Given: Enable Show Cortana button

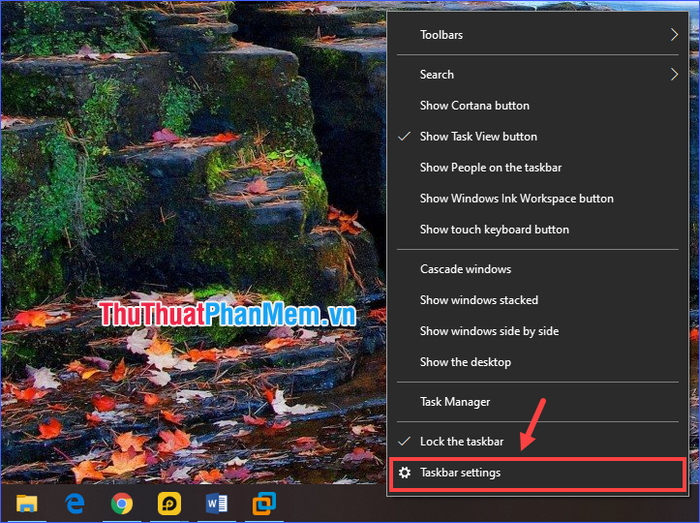Looking at the screenshot, I should pos(538,106).
